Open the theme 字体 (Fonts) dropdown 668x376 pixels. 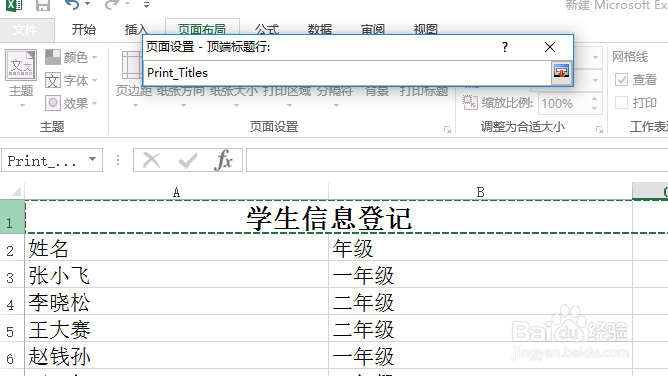pos(71,80)
